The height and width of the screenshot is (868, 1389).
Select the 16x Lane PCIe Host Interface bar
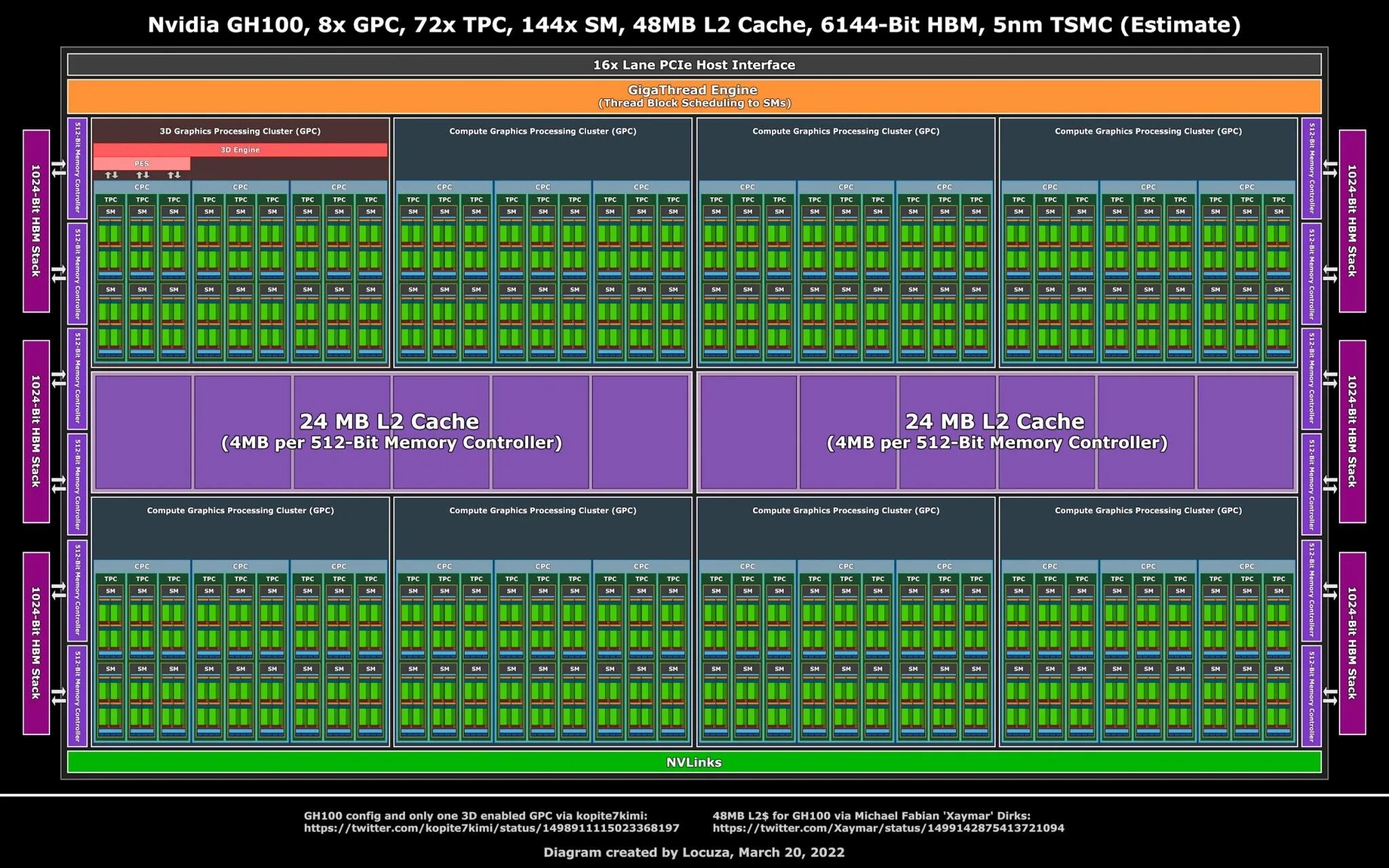pyautogui.click(x=694, y=65)
